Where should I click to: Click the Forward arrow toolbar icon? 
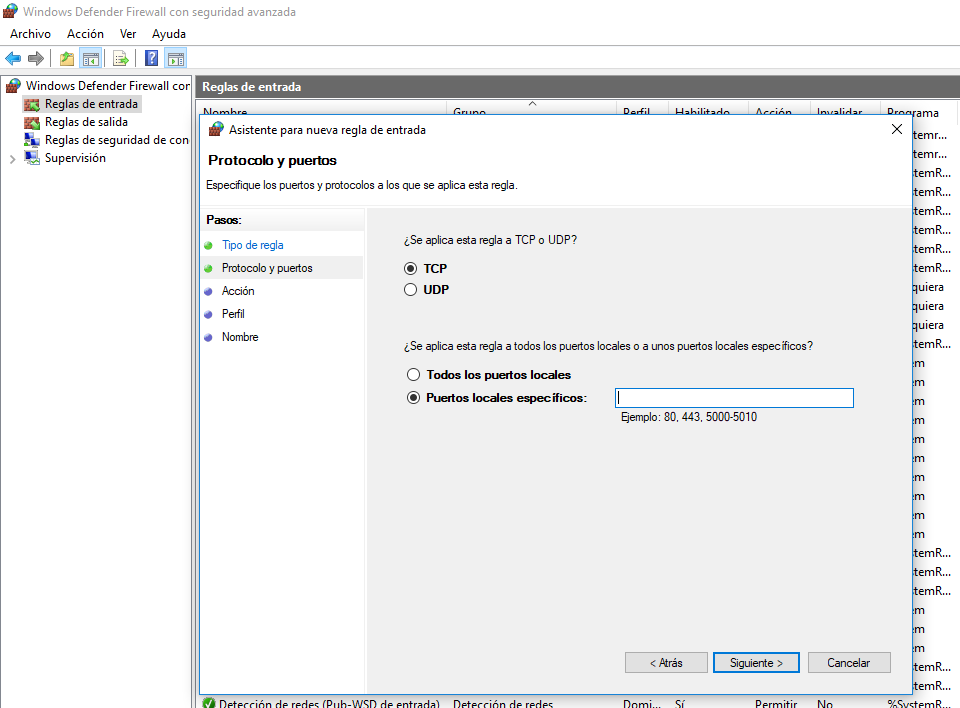point(36,59)
